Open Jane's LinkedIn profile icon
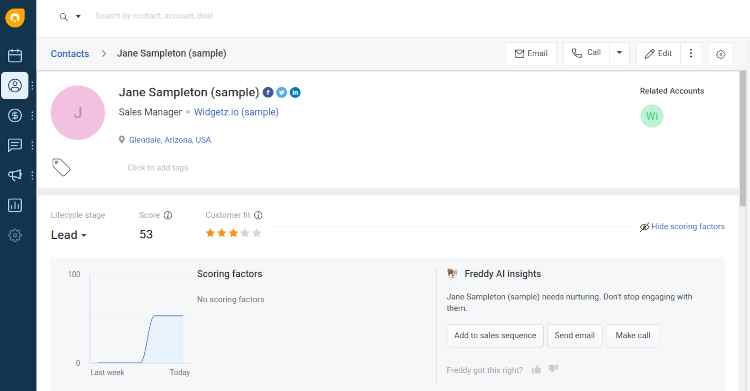Screen dimensions: 750x391 [x=295, y=92]
